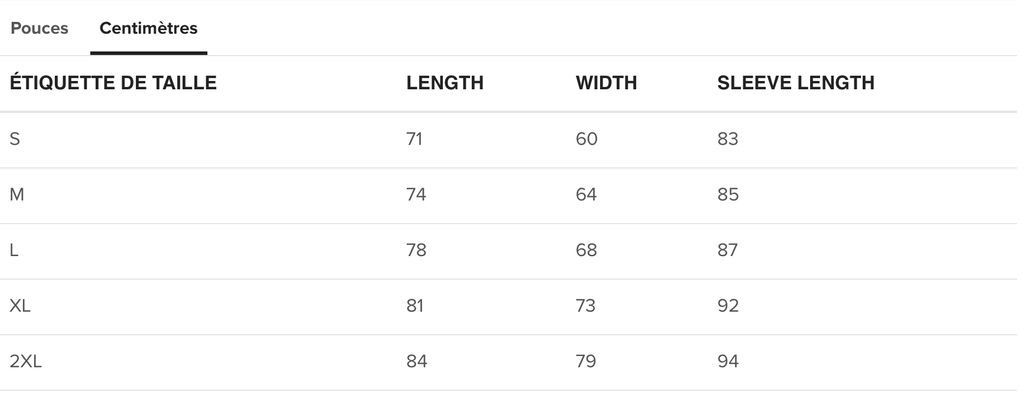Viewport: 1024px width, 414px height.
Task: Click length value 81 for size XL
Action: [x=415, y=305]
